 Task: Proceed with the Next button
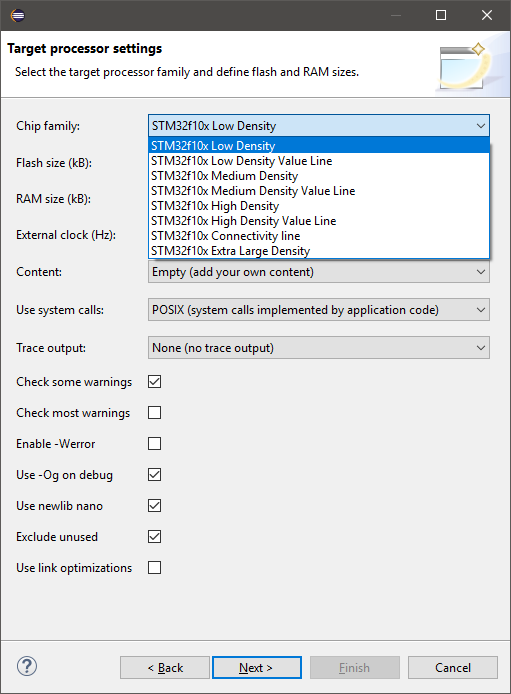click(257, 667)
